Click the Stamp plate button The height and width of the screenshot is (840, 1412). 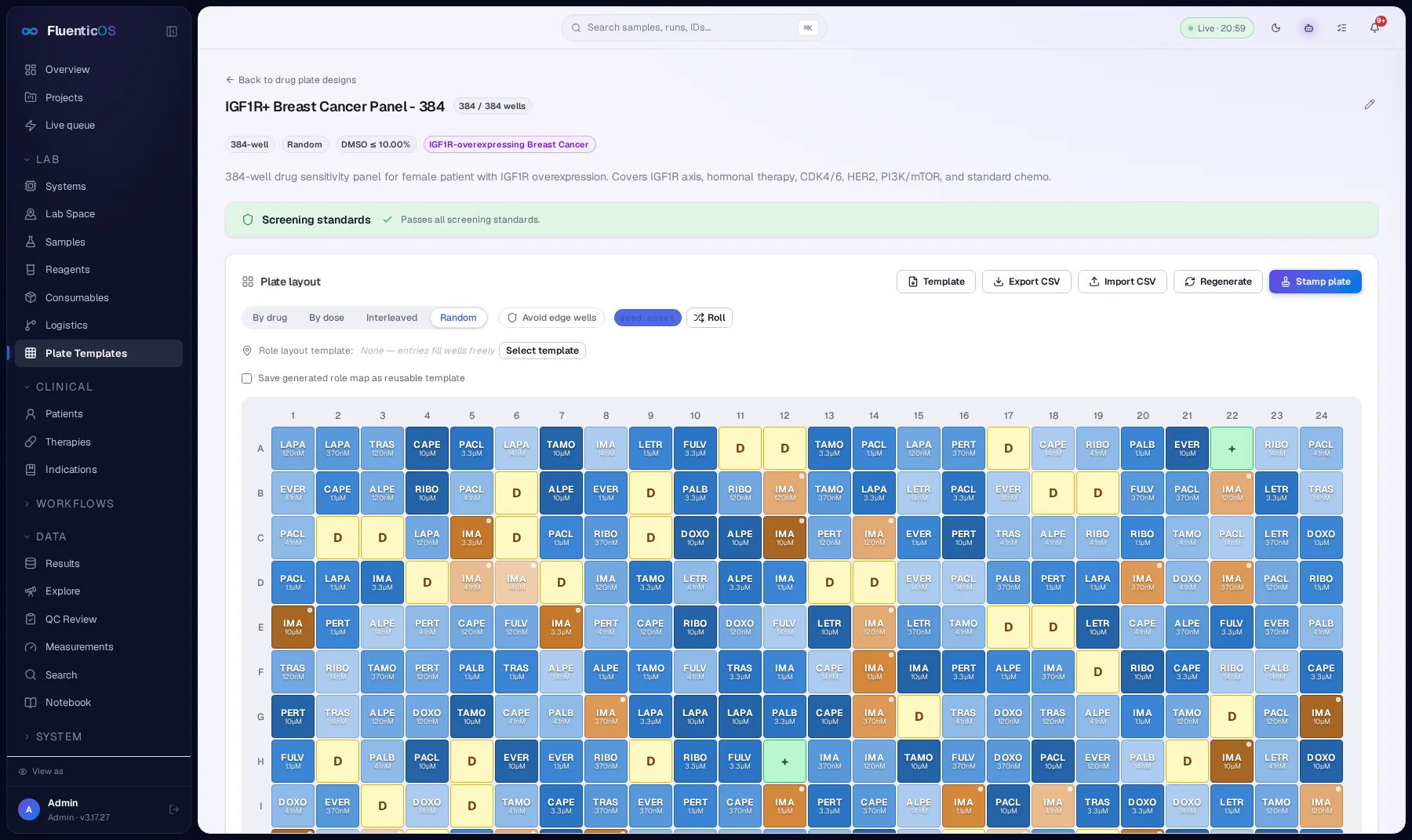[1316, 282]
